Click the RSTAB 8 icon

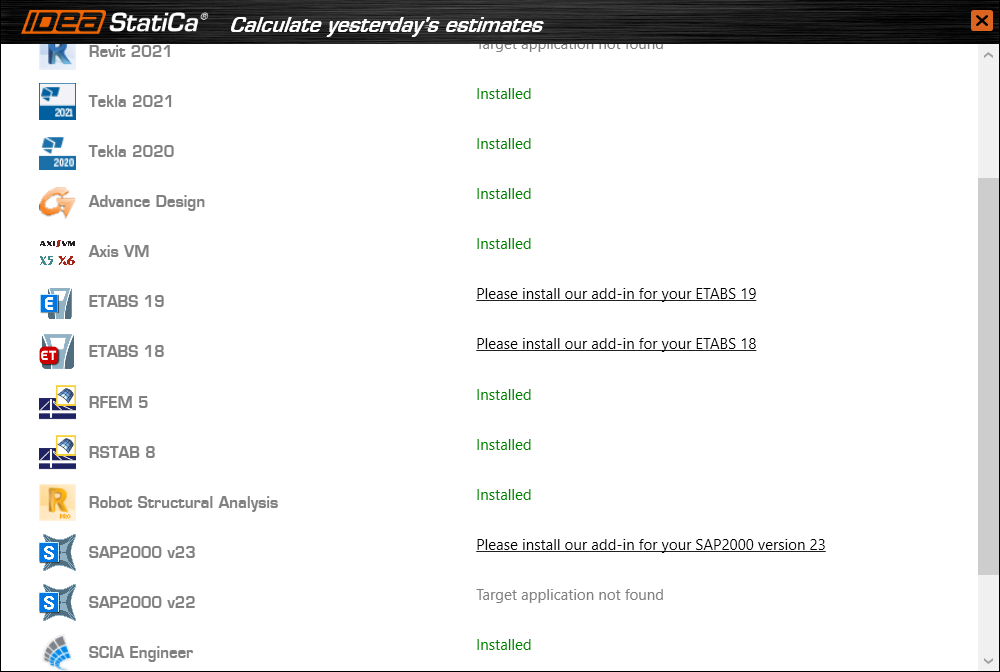[x=57, y=452]
